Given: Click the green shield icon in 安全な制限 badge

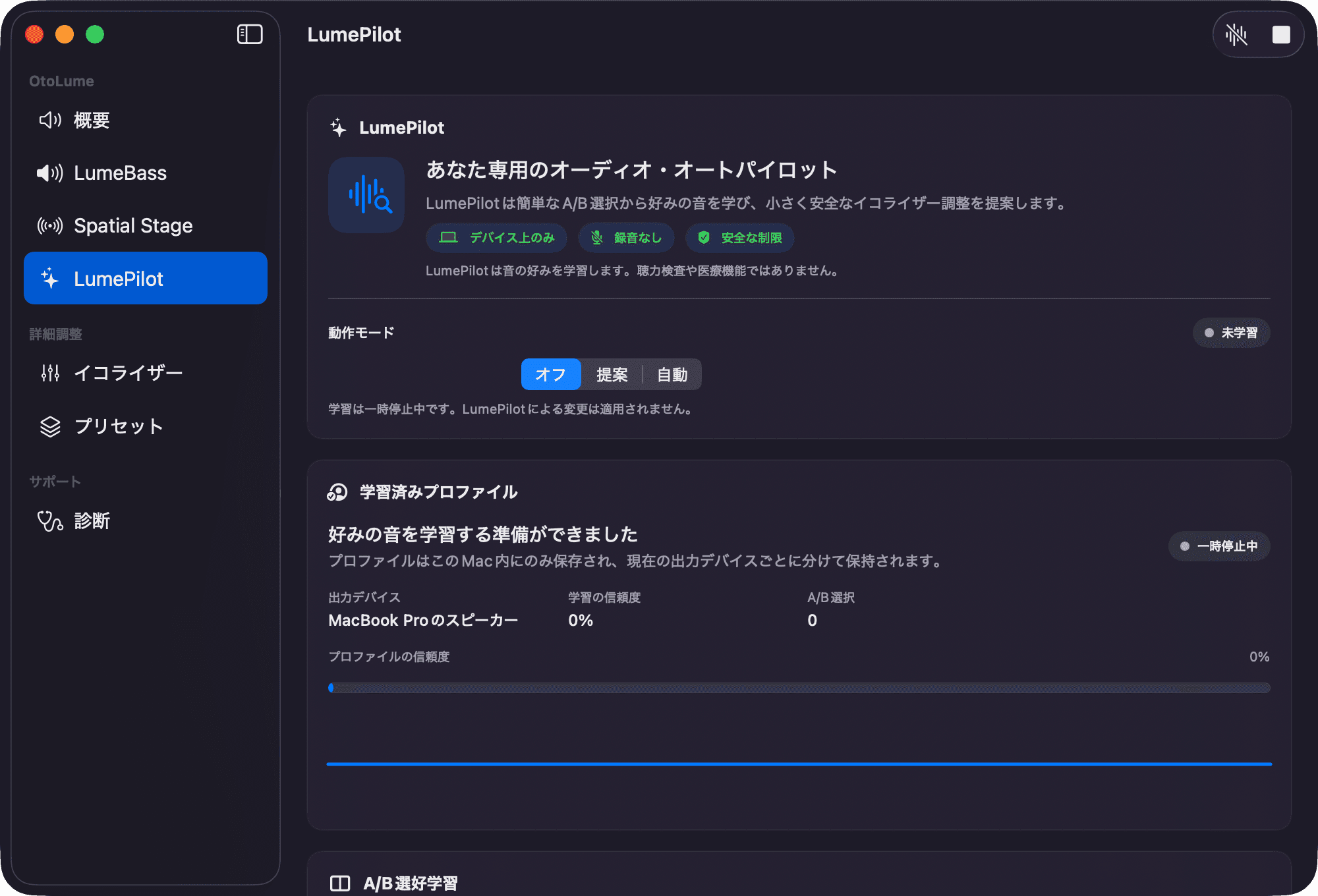Looking at the screenshot, I should (x=704, y=238).
